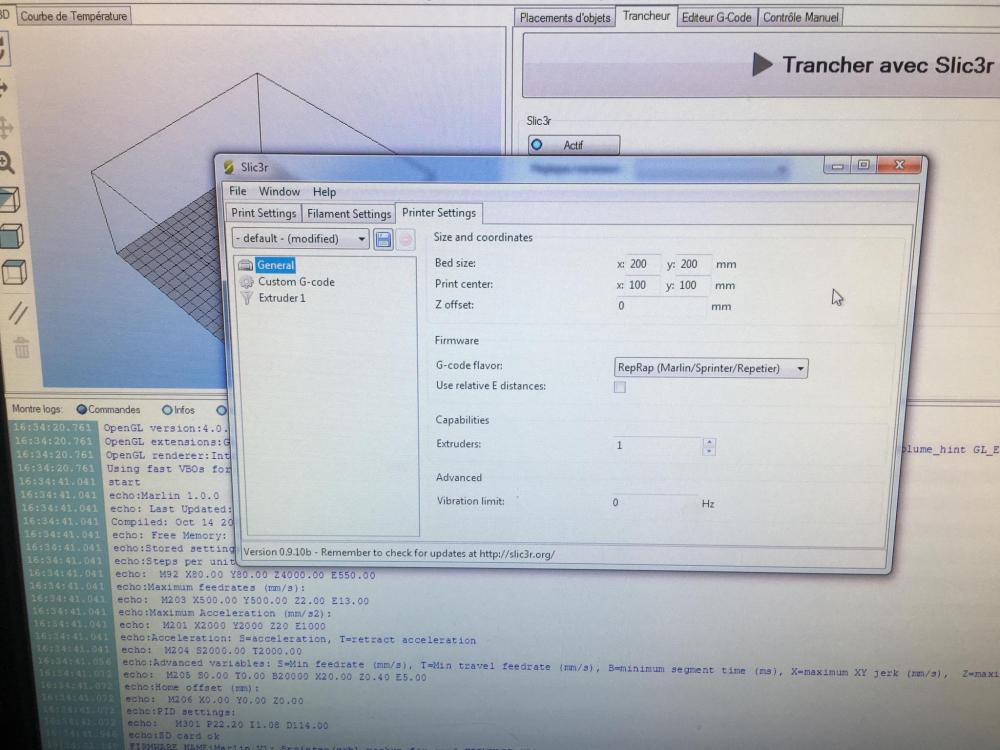Switch to the Filament Settings tab
The image size is (1000, 750).
(349, 214)
